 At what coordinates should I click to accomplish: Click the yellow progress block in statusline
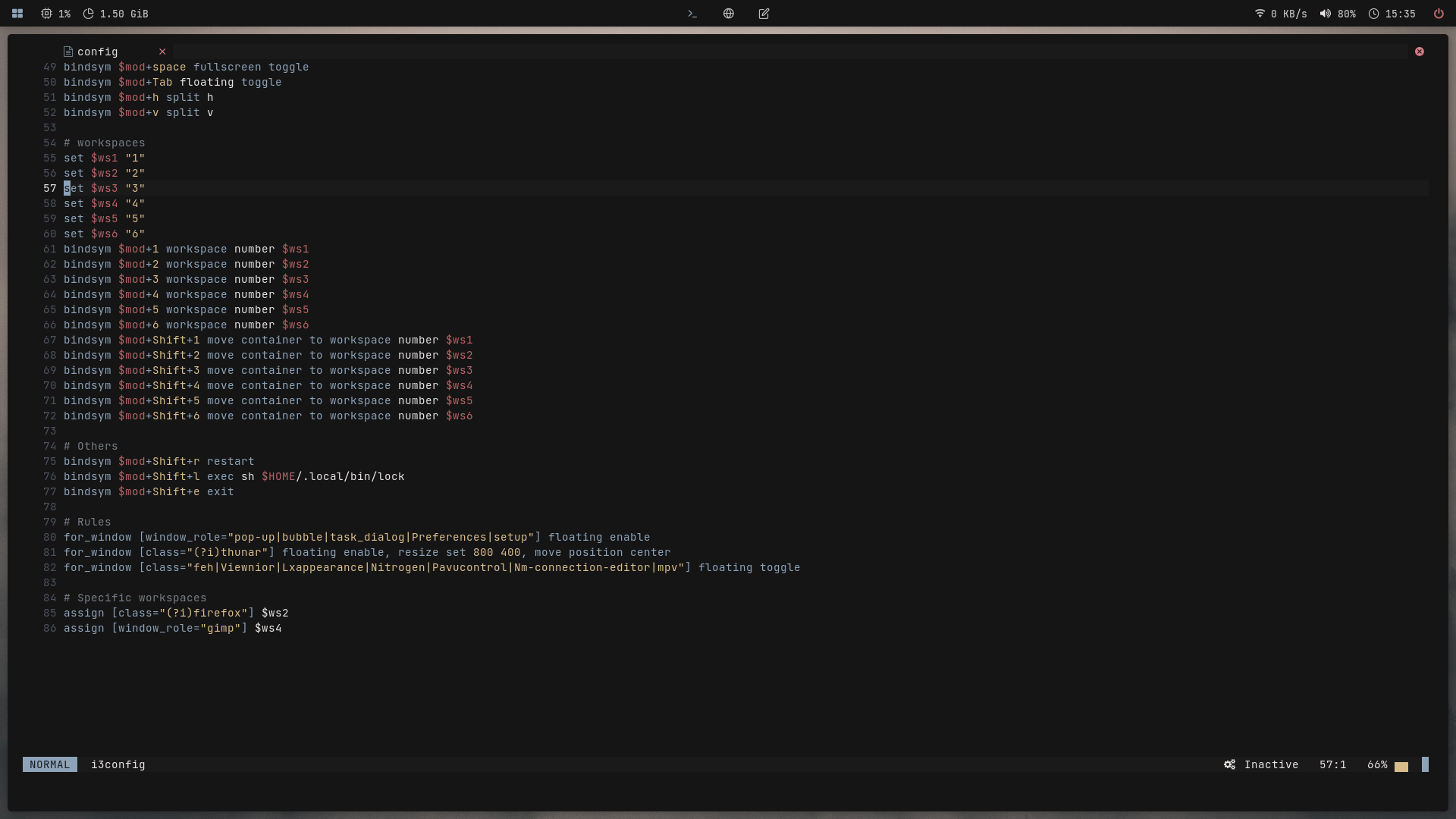coord(1401,767)
